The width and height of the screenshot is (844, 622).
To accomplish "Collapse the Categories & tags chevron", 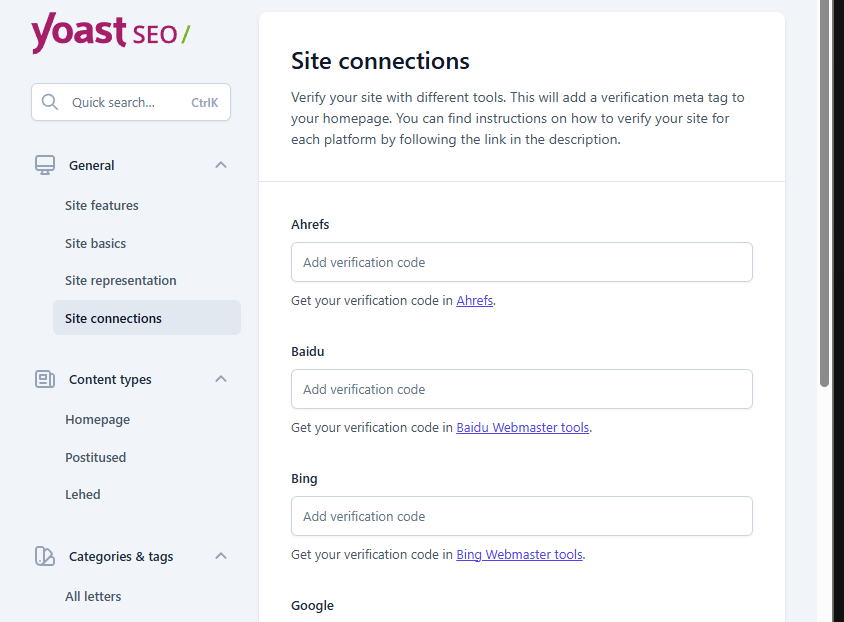I will pyautogui.click(x=221, y=556).
